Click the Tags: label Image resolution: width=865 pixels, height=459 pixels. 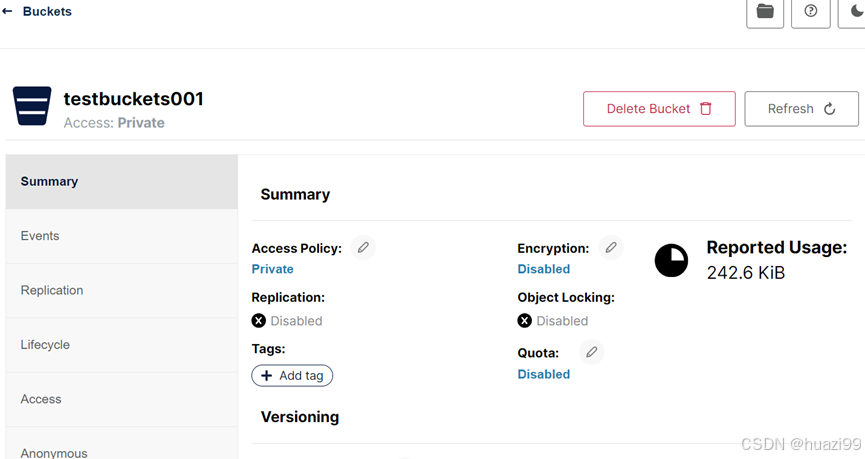[x=268, y=349]
